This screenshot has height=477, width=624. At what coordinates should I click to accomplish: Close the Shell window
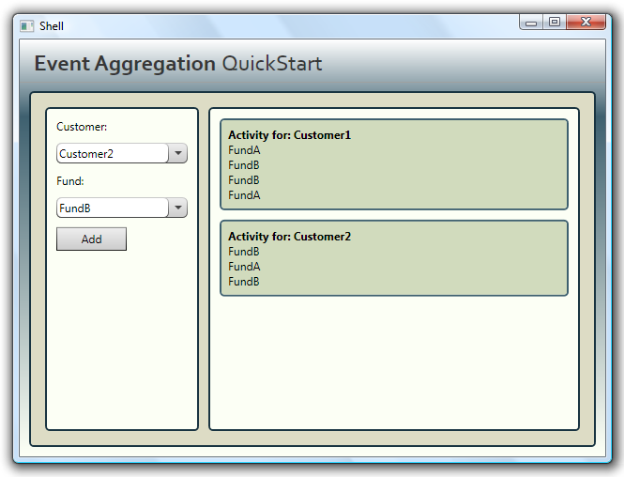click(586, 22)
